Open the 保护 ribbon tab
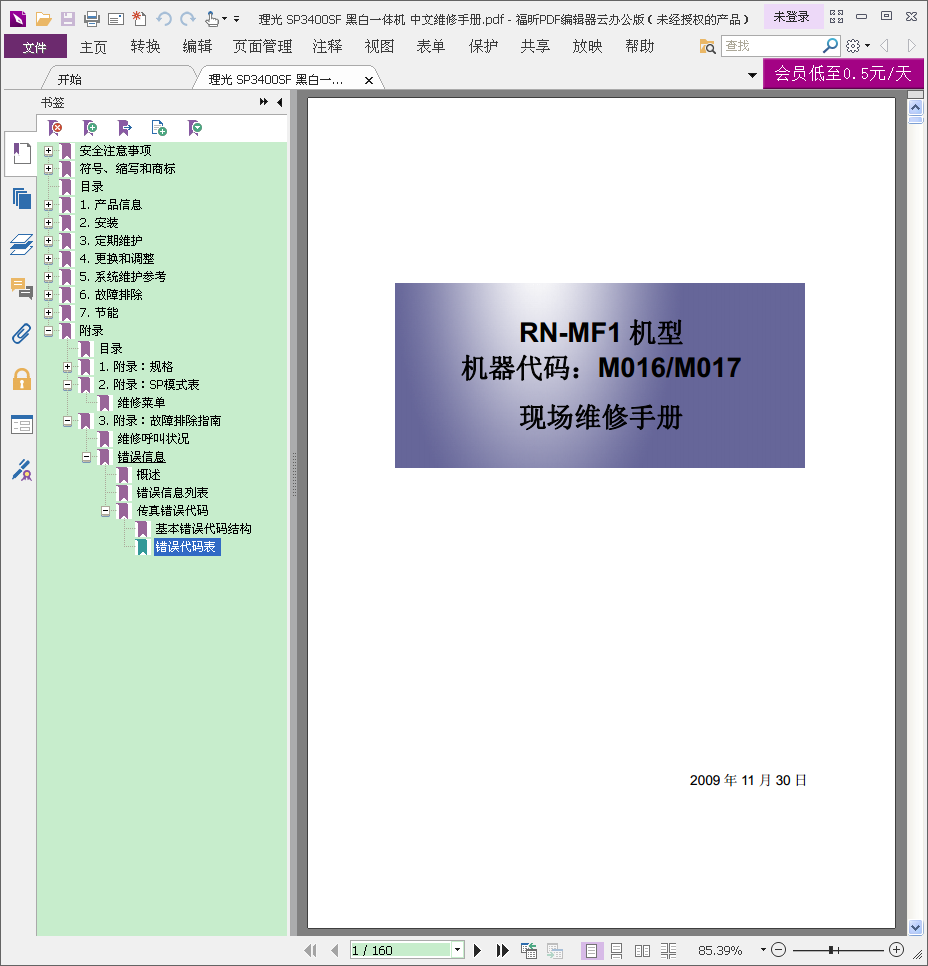Screen dimensions: 928x966 tap(483, 47)
